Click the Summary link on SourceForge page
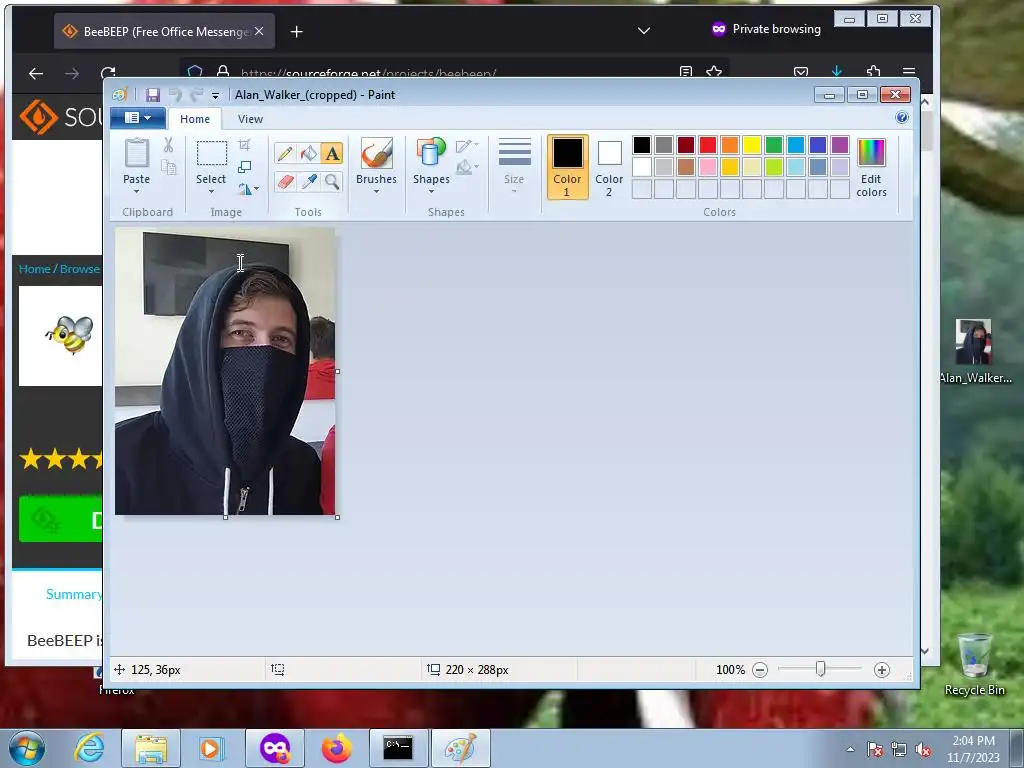Image resolution: width=1024 pixels, height=768 pixels. pos(74,594)
